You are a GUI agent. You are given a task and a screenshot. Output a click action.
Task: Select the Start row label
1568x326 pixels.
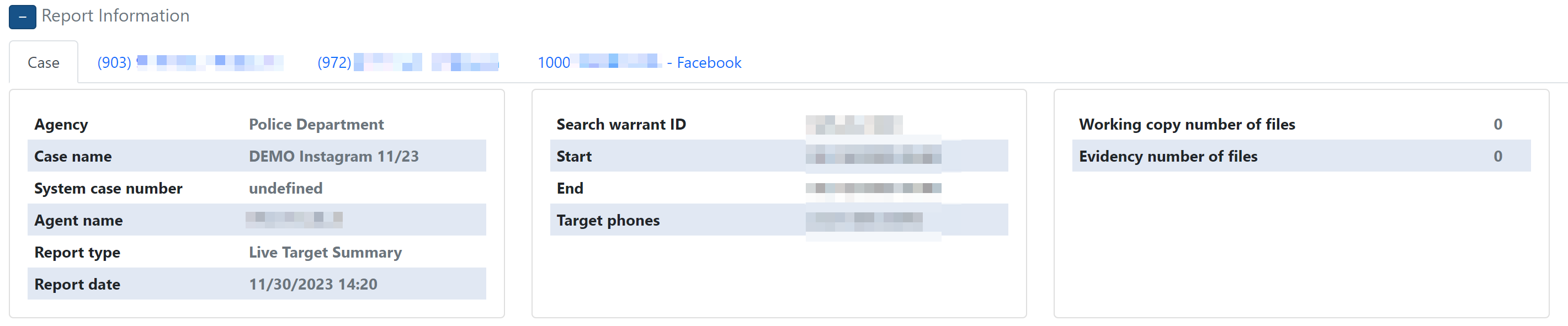click(x=574, y=156)
